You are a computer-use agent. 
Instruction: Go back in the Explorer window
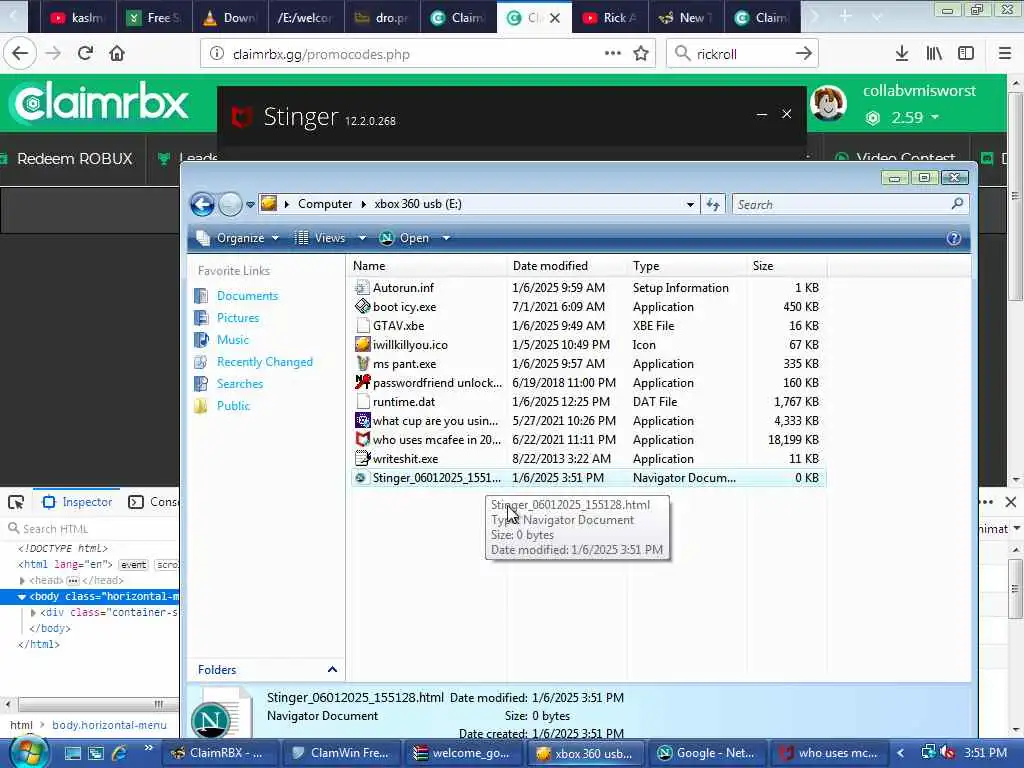coord(202,204)
